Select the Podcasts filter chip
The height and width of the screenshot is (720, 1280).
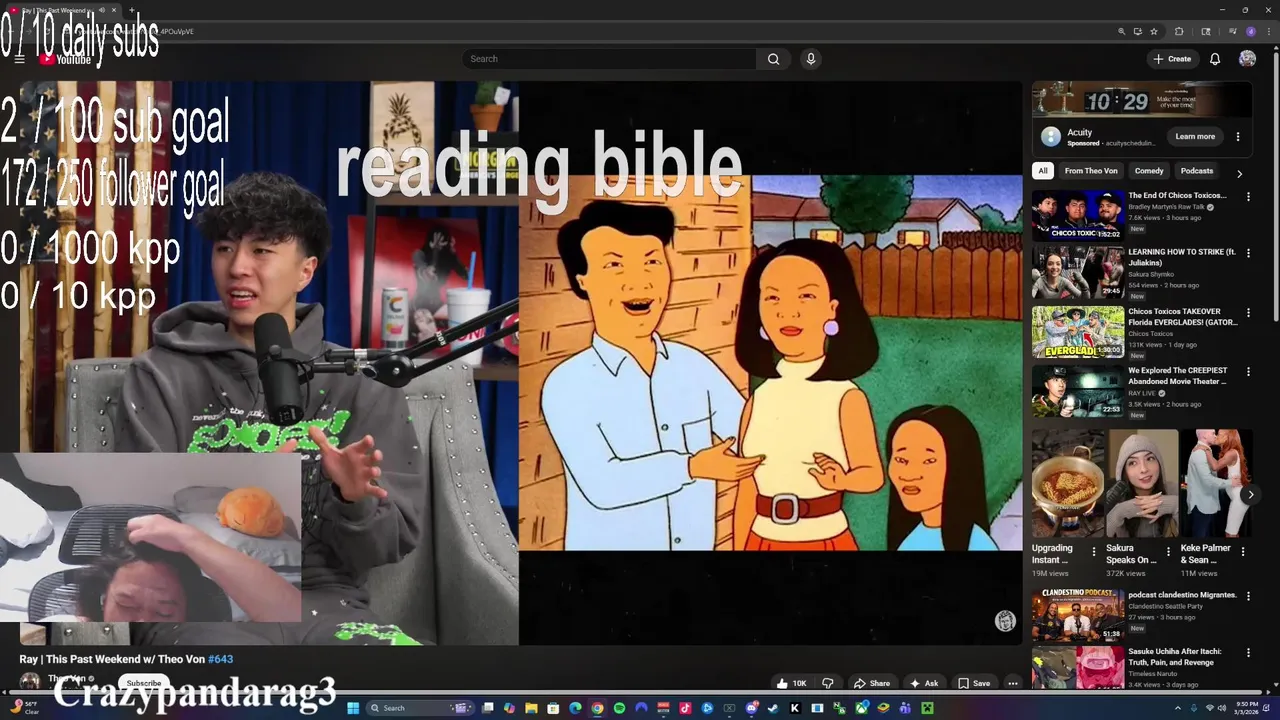1197,171
